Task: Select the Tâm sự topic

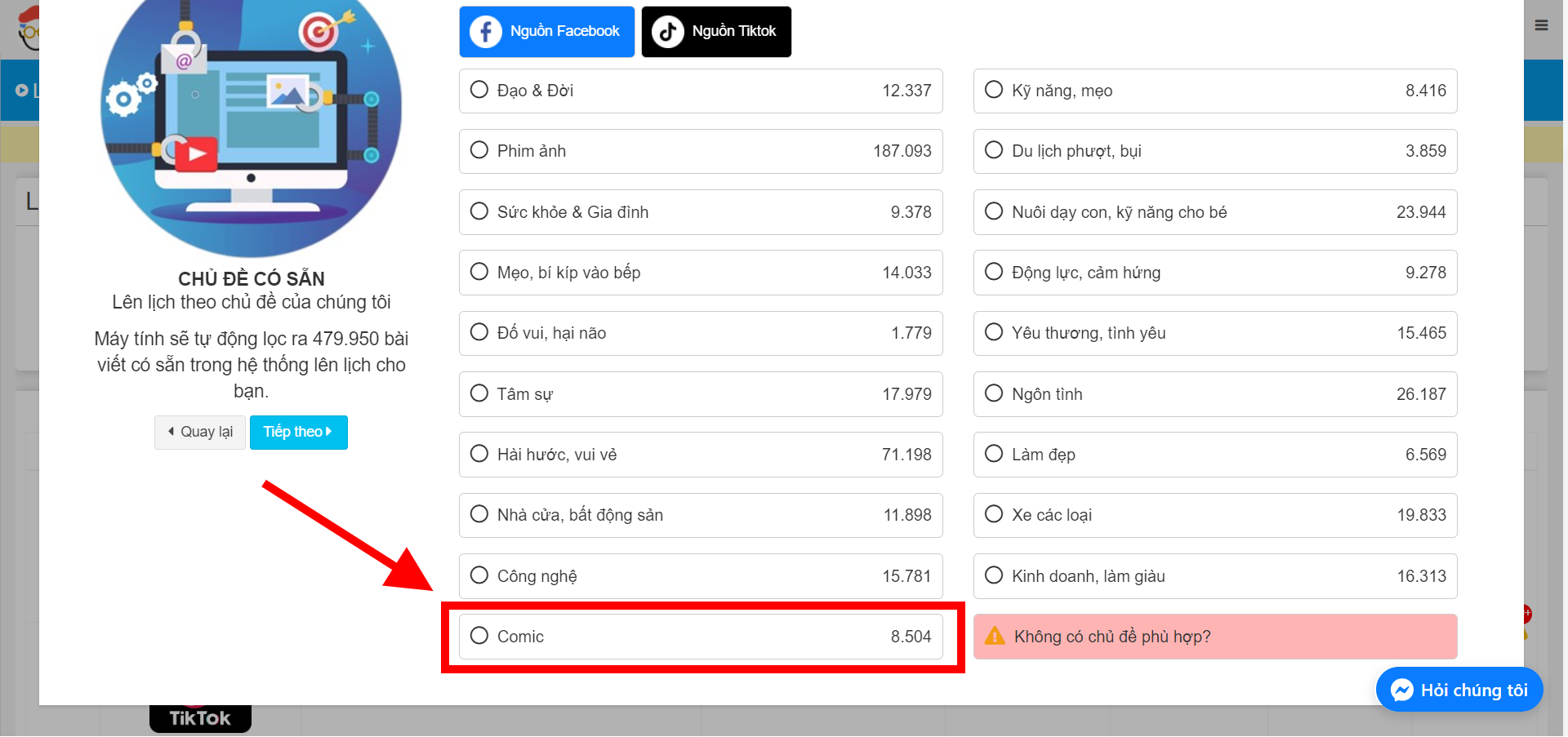Action: [x=701, y=394]
